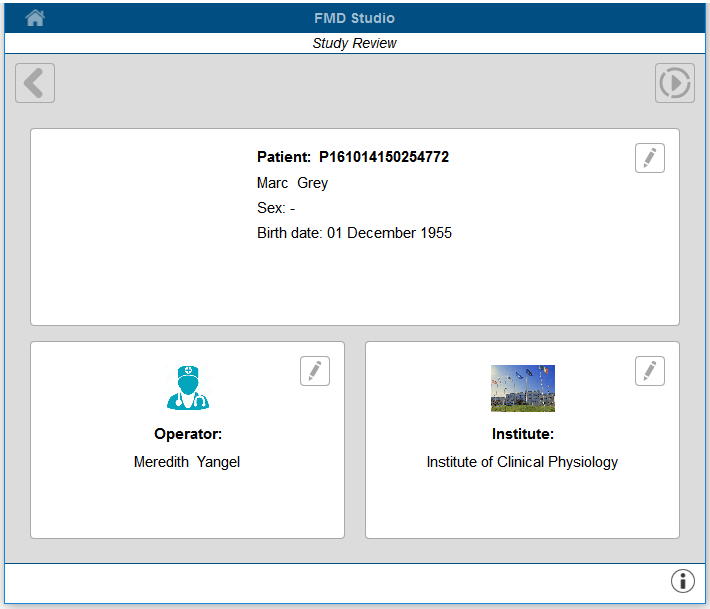Click the patient name Marc Grey

[x=293, y=183]
